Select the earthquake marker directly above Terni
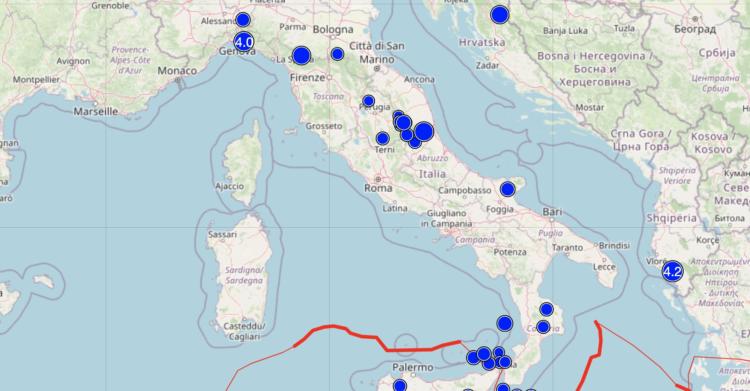This screenshot has height=391, width=750. pyautogui.click(x=382, y=138)
